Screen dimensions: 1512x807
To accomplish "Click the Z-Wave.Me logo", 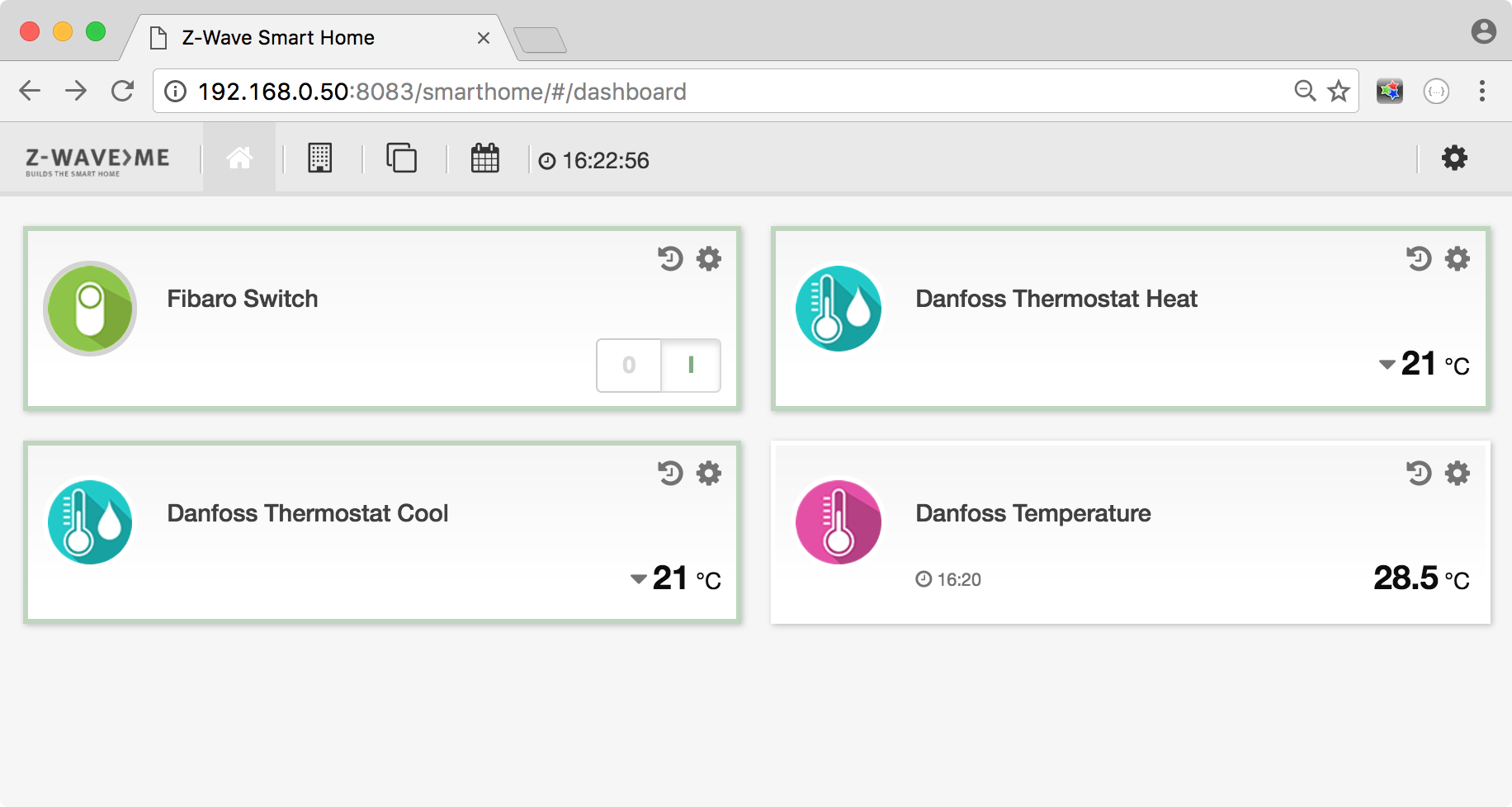I will [97, 161].
